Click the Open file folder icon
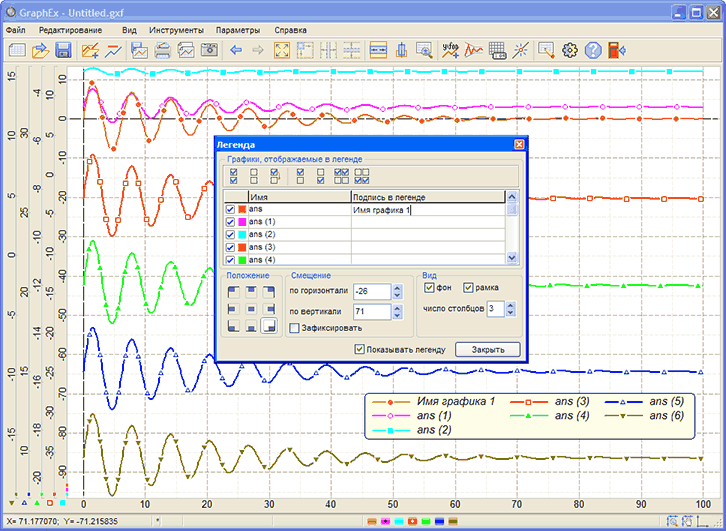The width and height of the screenshot is (726, 531). click(40, 50)
